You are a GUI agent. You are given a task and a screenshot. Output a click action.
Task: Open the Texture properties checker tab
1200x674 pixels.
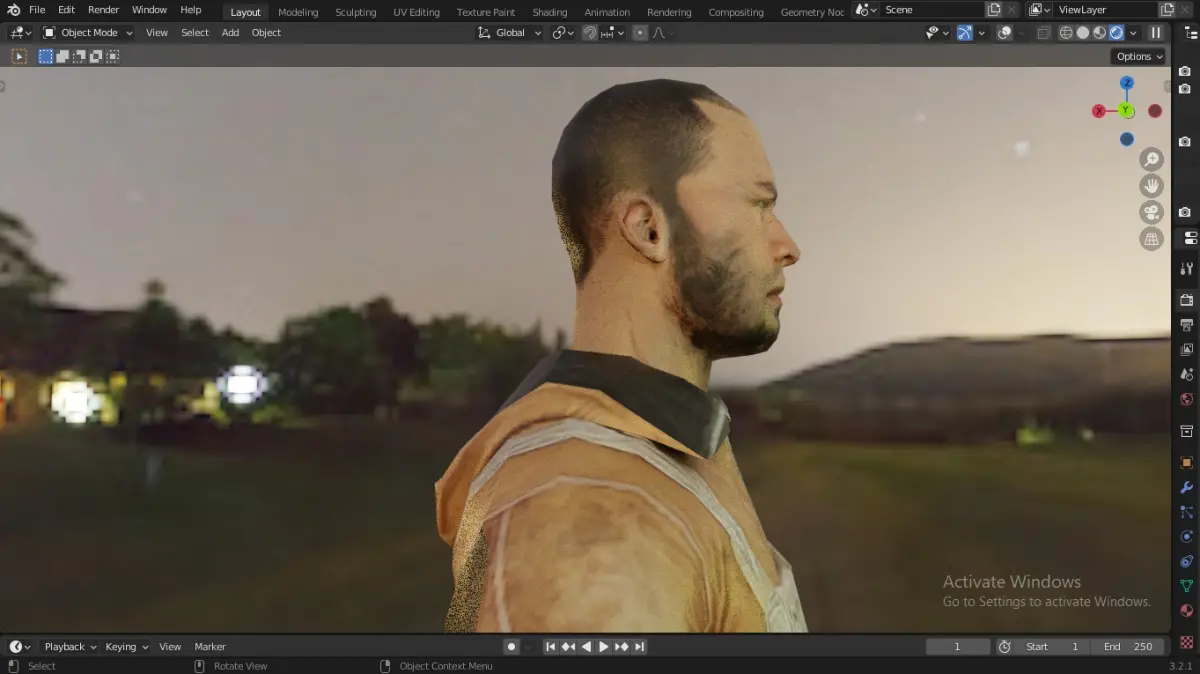click(1187, 642)
